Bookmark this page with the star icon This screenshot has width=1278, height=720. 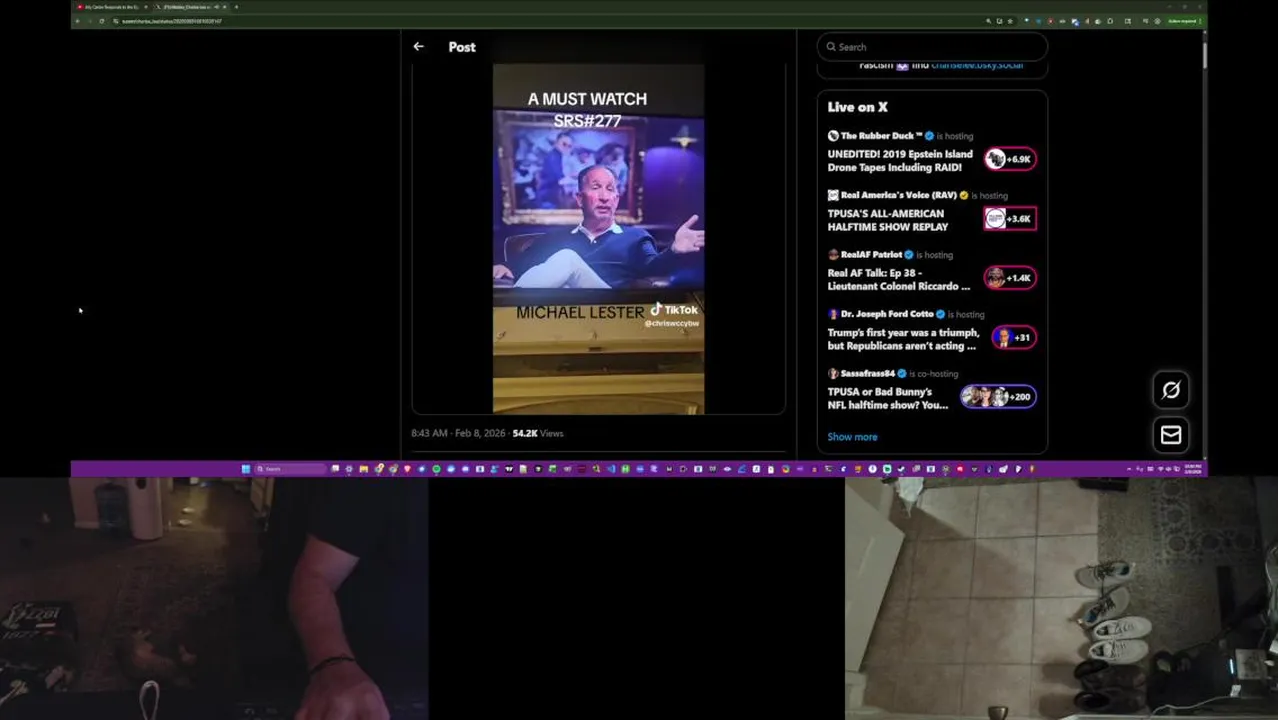[x=1010, y=21]
